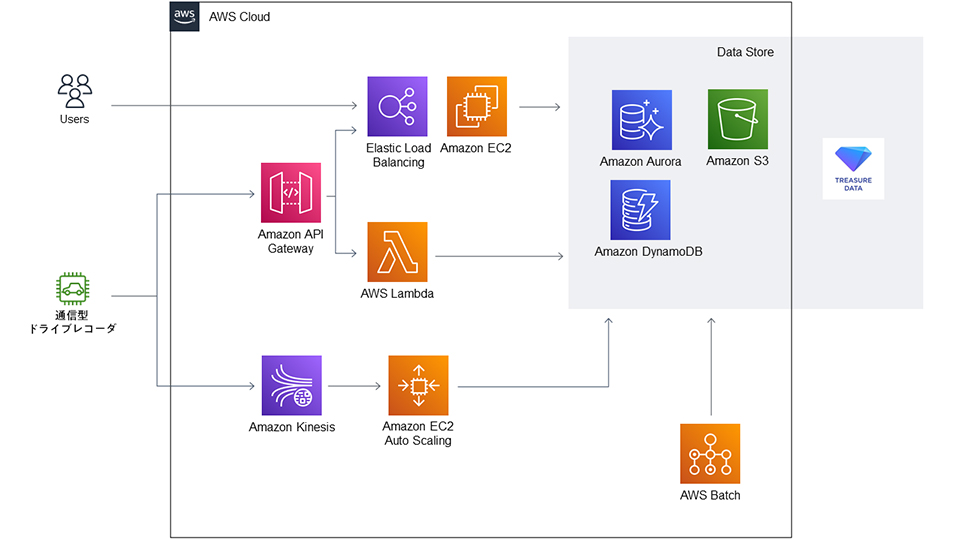Click the AWS Lambda icon

pos(397,252)
